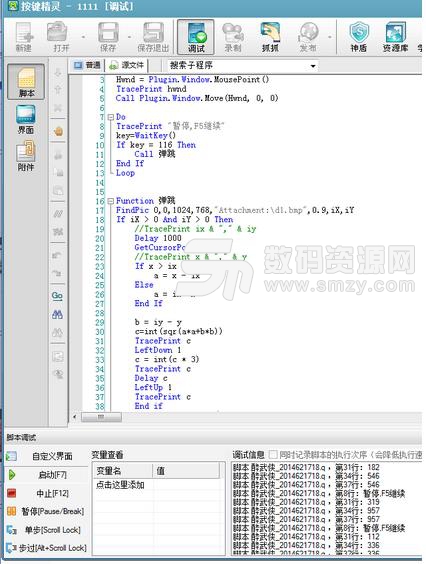Click 点击这里添加 to add a variable
Viewport: 426px width, 564px height.
pos(120,485)
